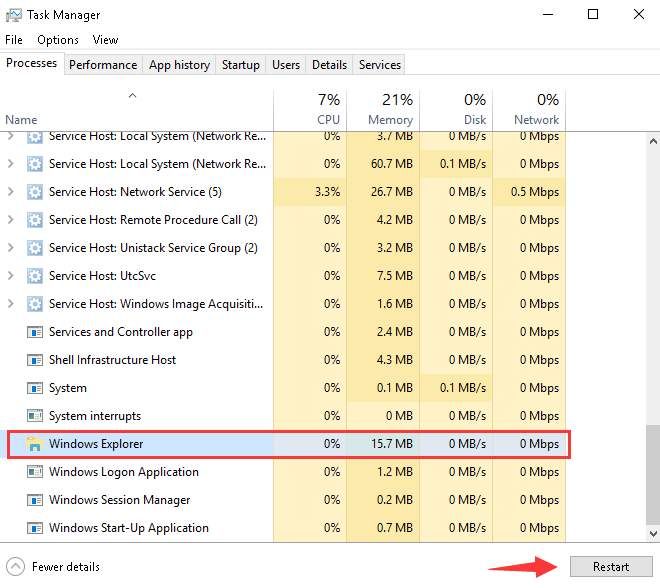Click the Windows Explorer folder icon
This screenshot has width=660, height=588.
tap(35, 444)
